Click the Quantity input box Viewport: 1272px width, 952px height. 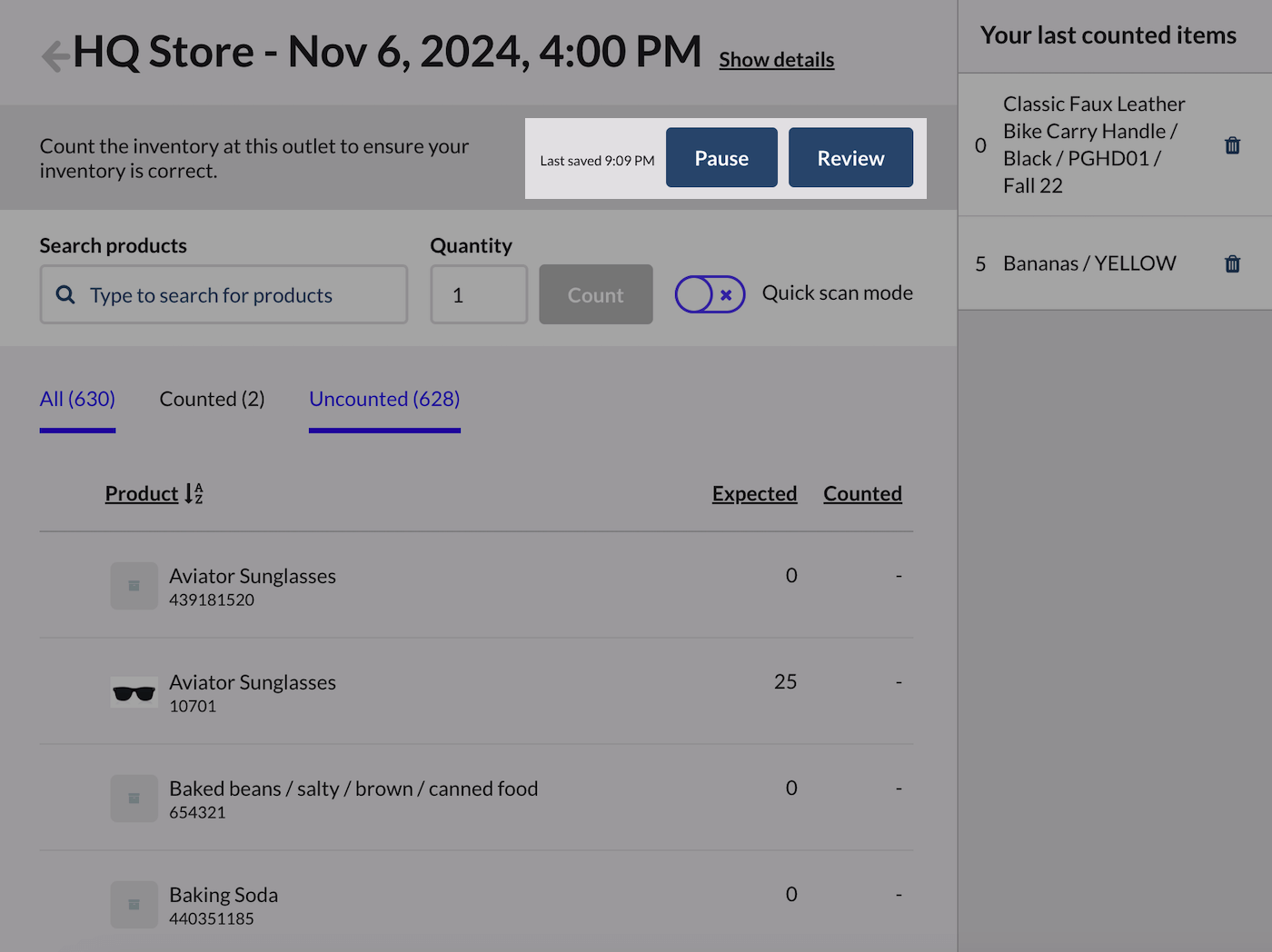click(479, 294)
